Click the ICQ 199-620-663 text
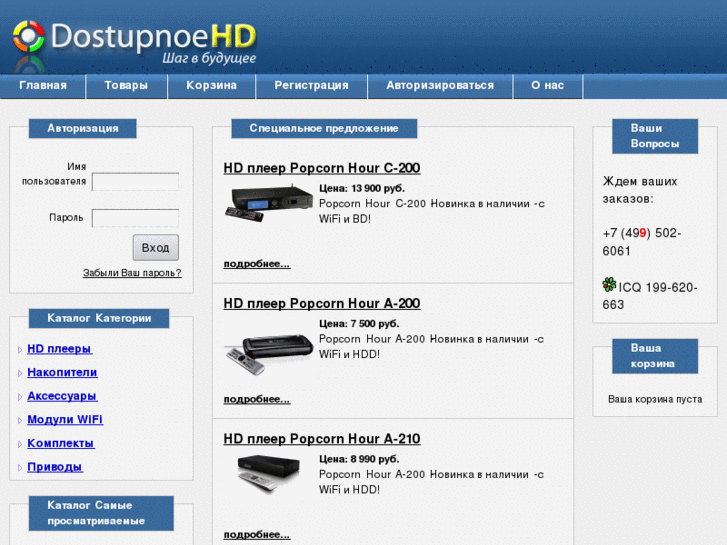The image size is (727, 545). [650, 296]
